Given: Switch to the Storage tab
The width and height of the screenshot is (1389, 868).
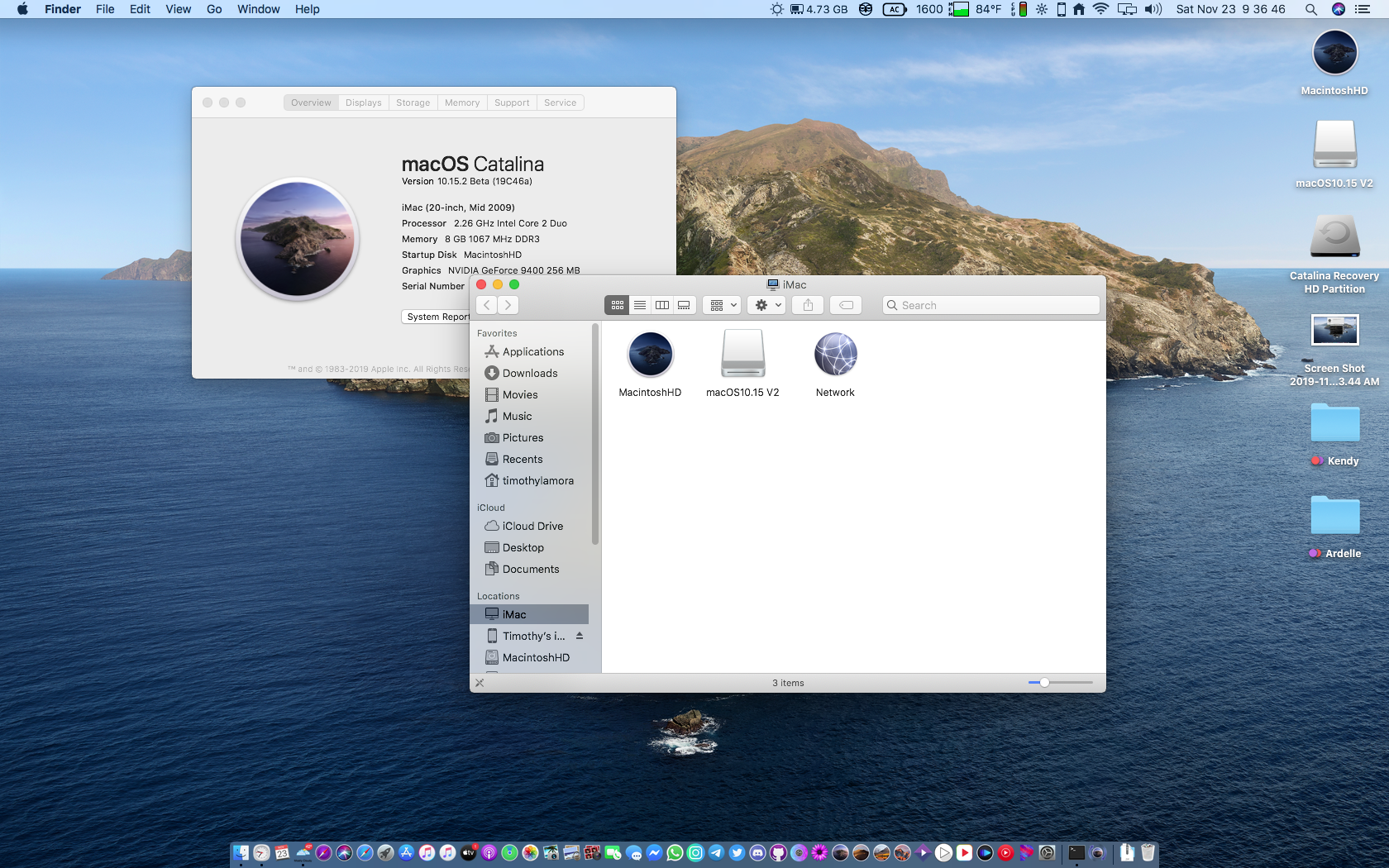Looking at the screenshot, I should 413,102.
